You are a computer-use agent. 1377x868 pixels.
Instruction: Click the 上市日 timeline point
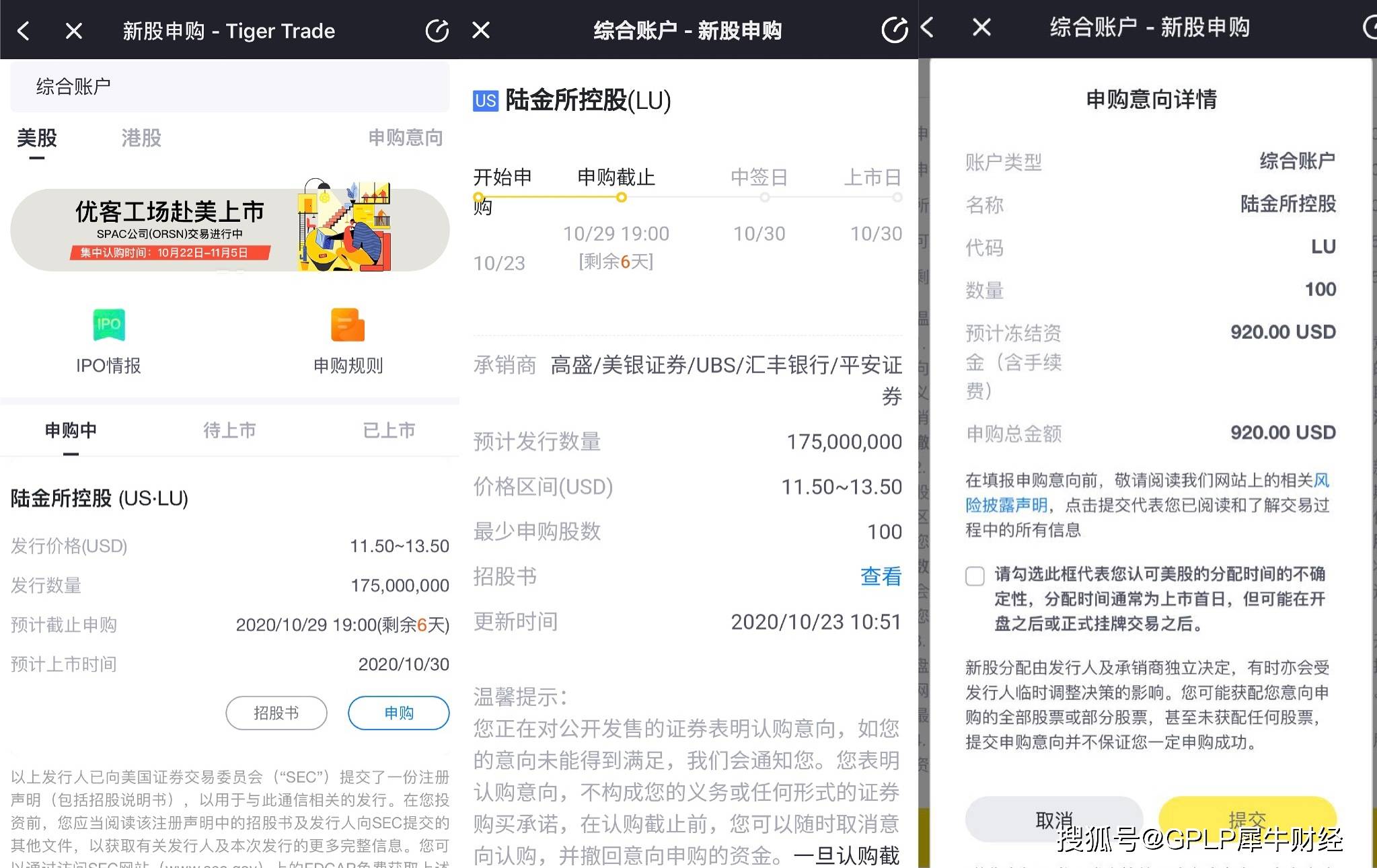coord(897,197)
